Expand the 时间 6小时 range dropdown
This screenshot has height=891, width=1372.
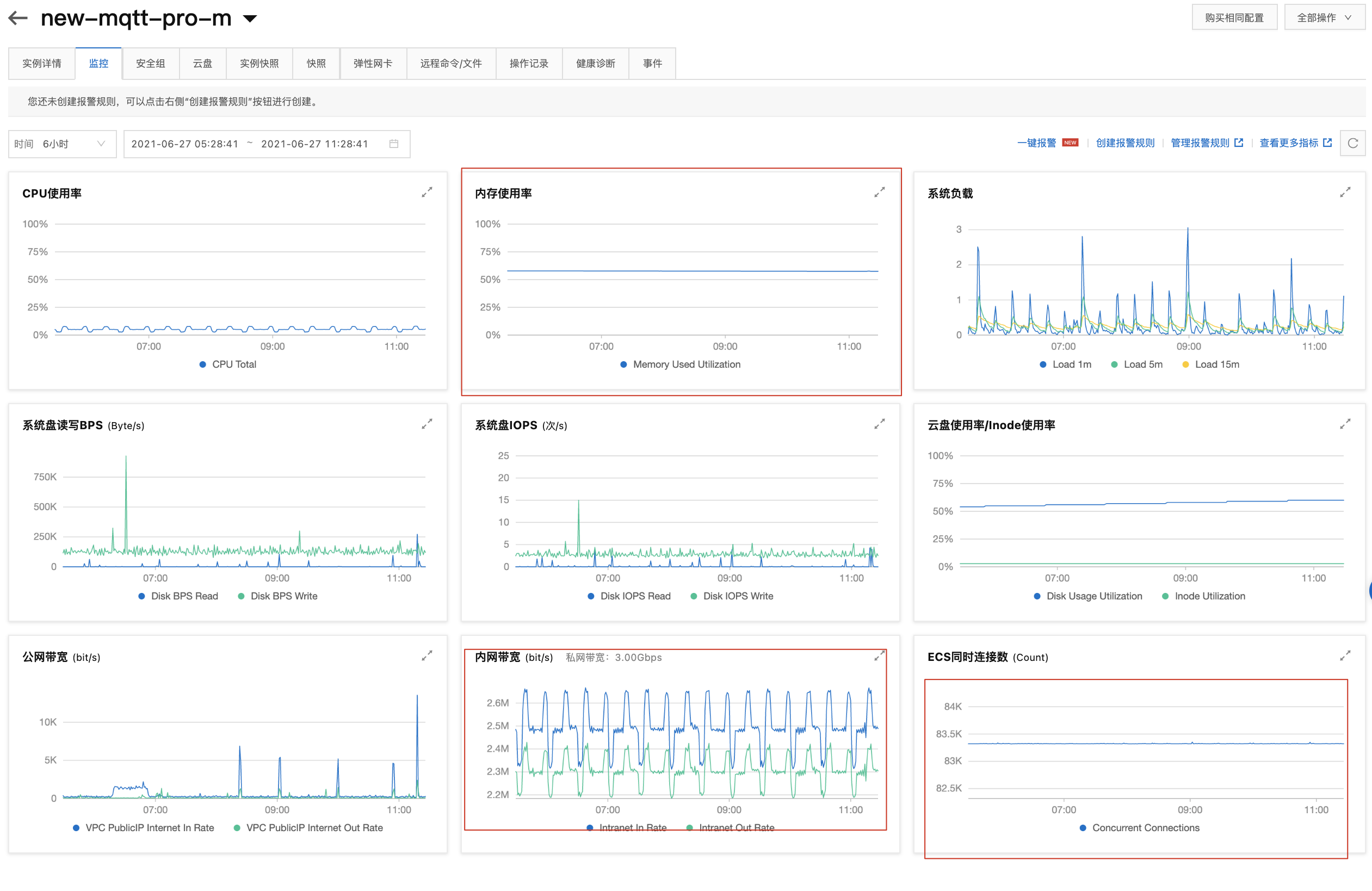coord(62,144)
